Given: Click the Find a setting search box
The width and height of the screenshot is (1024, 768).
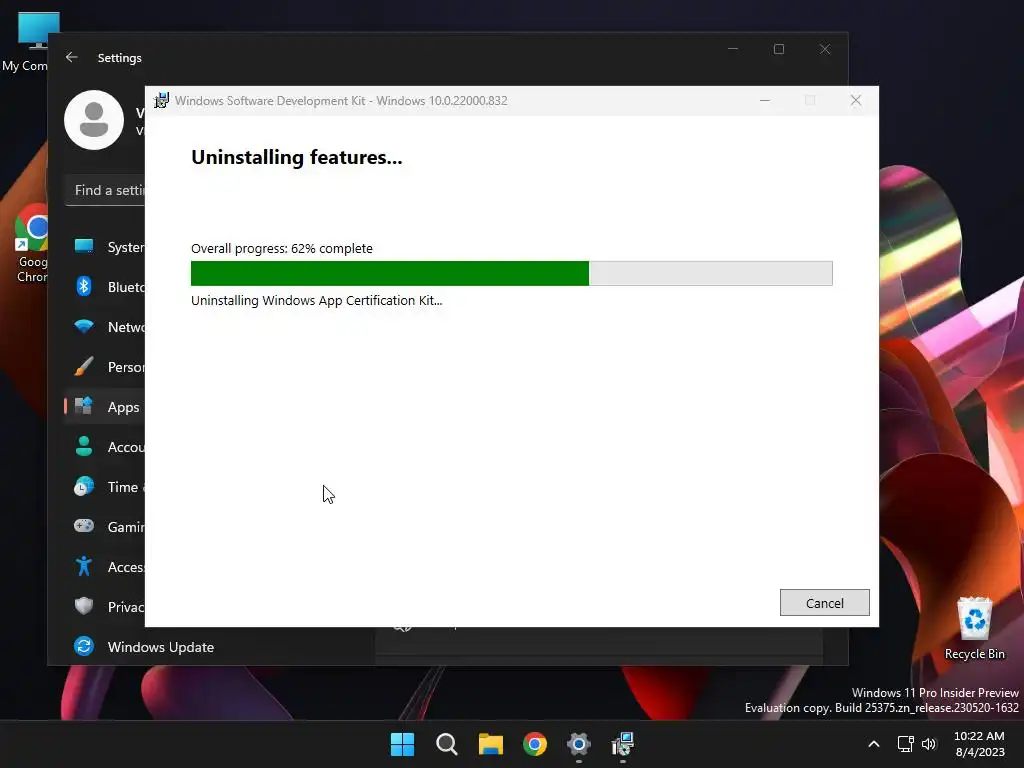Looking at the screenshot, I should (x=106, y=191).
